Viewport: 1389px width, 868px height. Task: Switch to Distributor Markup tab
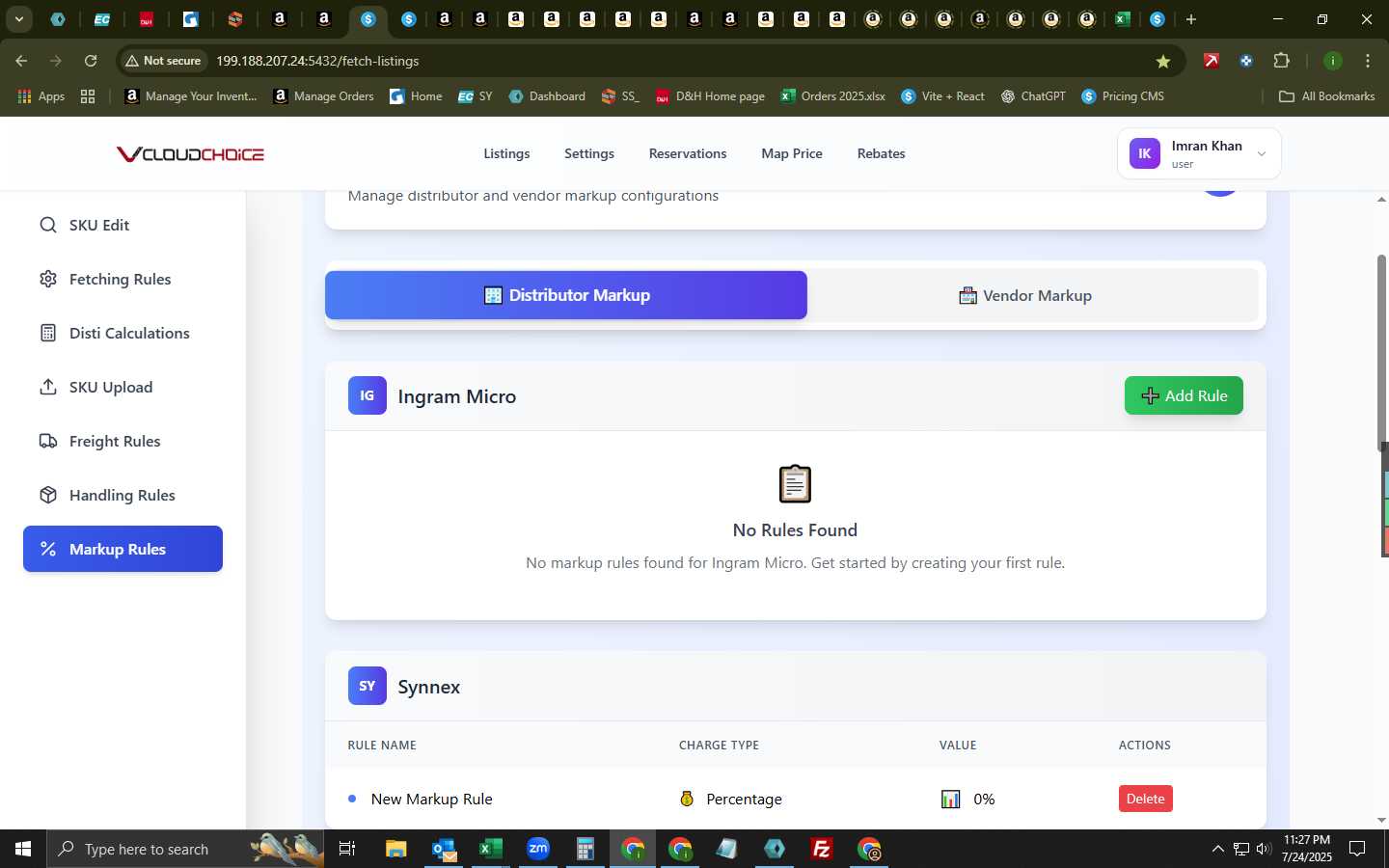(x=566, y=295)
